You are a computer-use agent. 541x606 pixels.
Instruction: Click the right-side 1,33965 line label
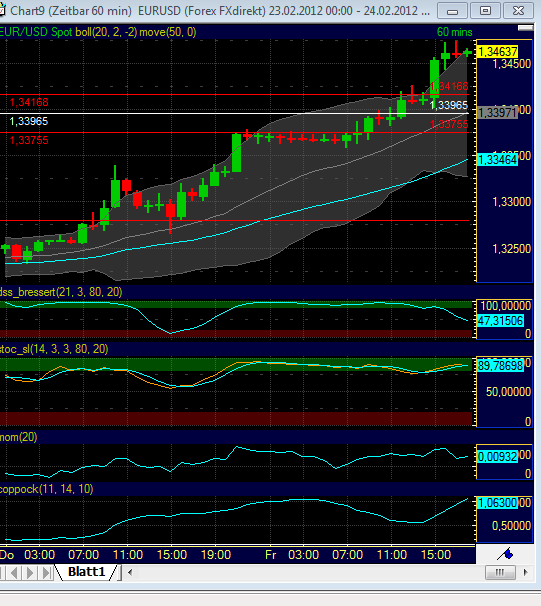[x=449, y=105]
